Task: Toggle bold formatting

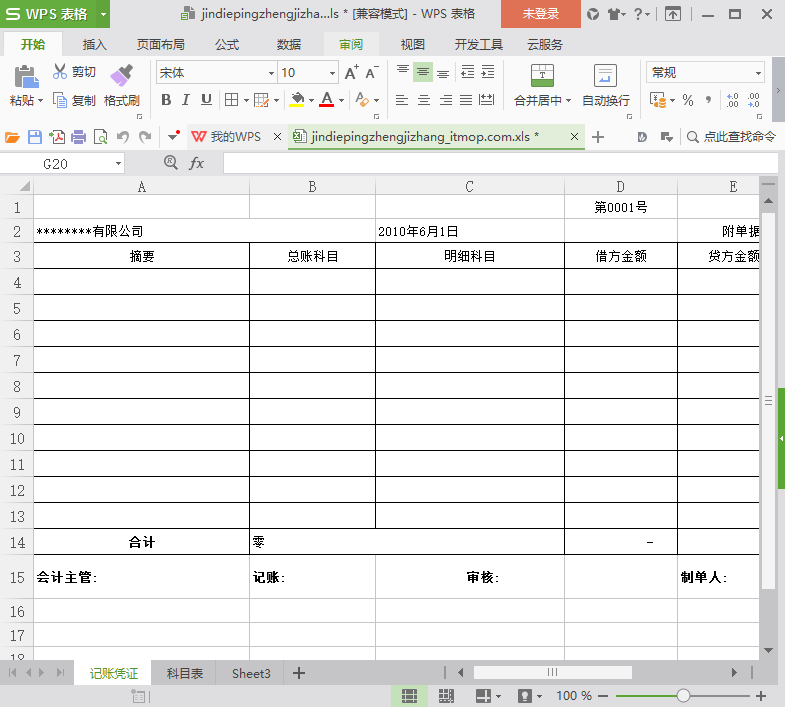Action: tap(166, 100)
